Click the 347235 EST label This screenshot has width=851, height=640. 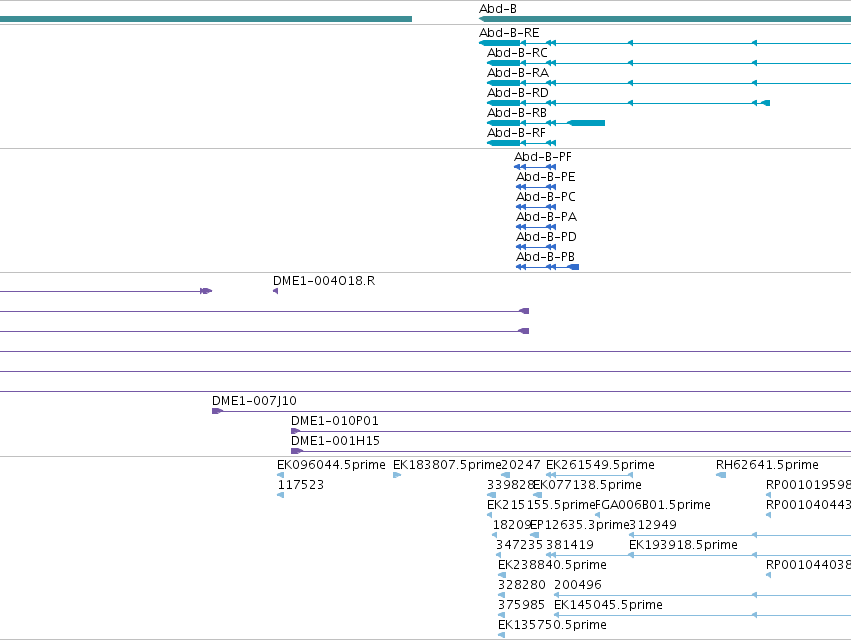click(519, 545)
